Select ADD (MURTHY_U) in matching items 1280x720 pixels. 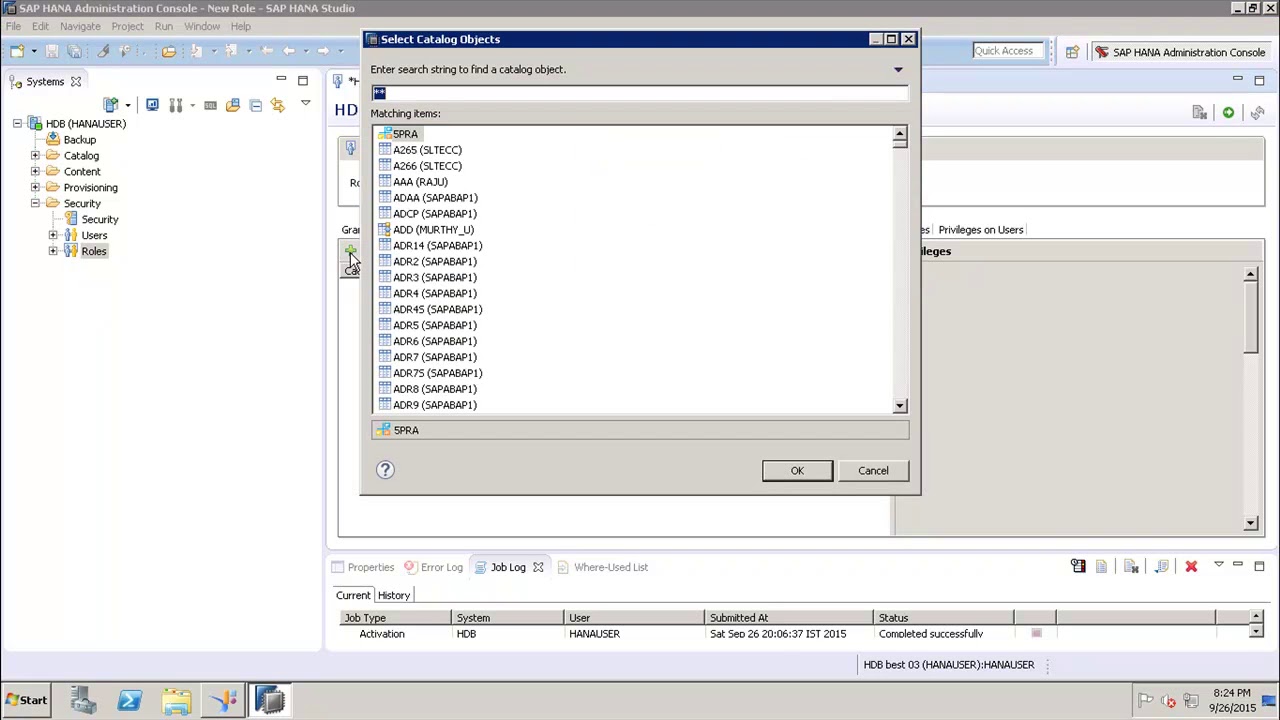coord(433,230)
